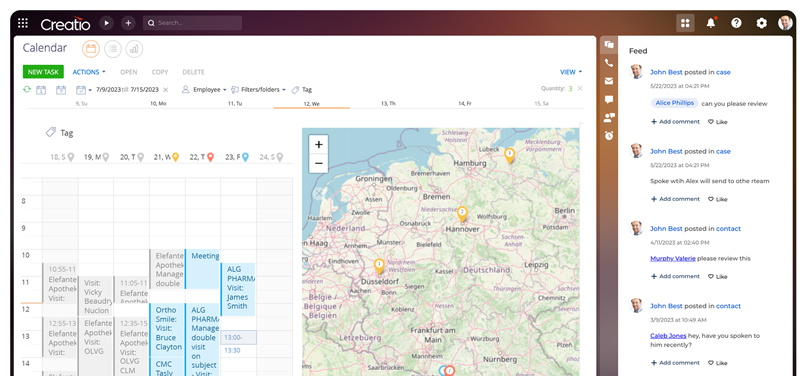
Task: Select the 11, Tu day header
Action: pos(234,103)
